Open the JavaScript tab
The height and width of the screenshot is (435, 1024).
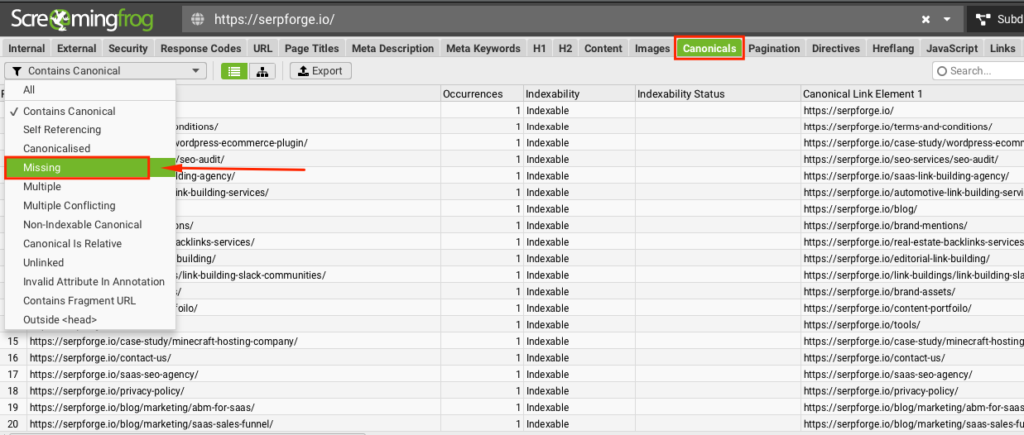pyautogui.click(x=952, y=48)
